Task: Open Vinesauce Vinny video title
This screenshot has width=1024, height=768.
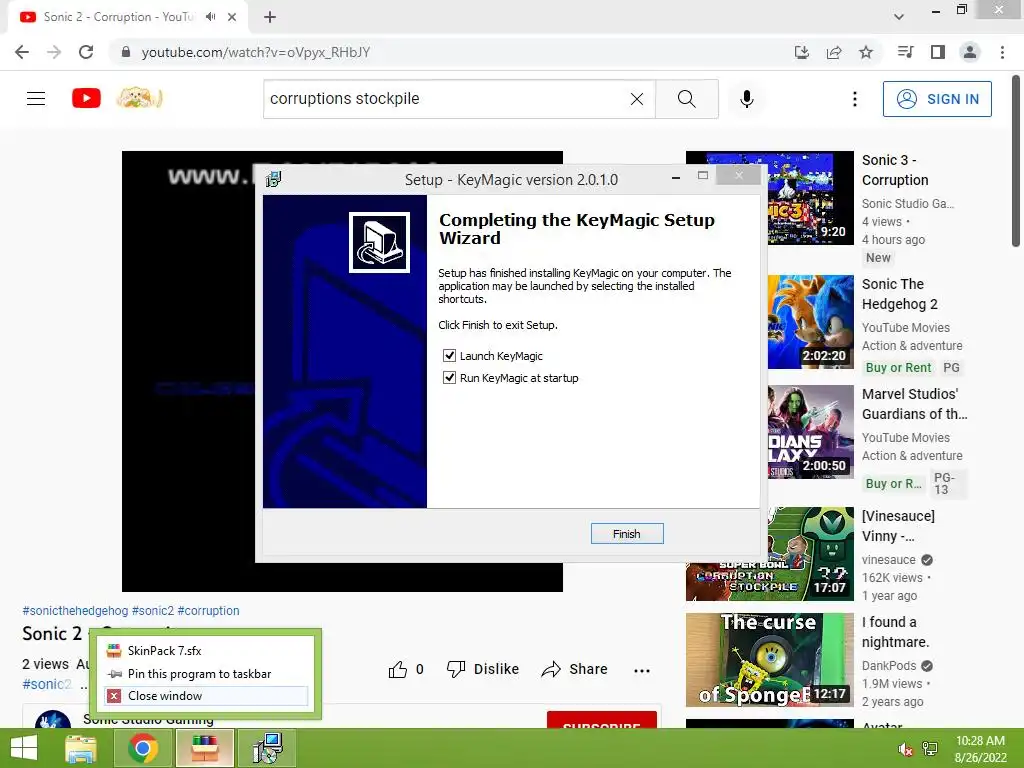Action: click(x=898, y=526)
